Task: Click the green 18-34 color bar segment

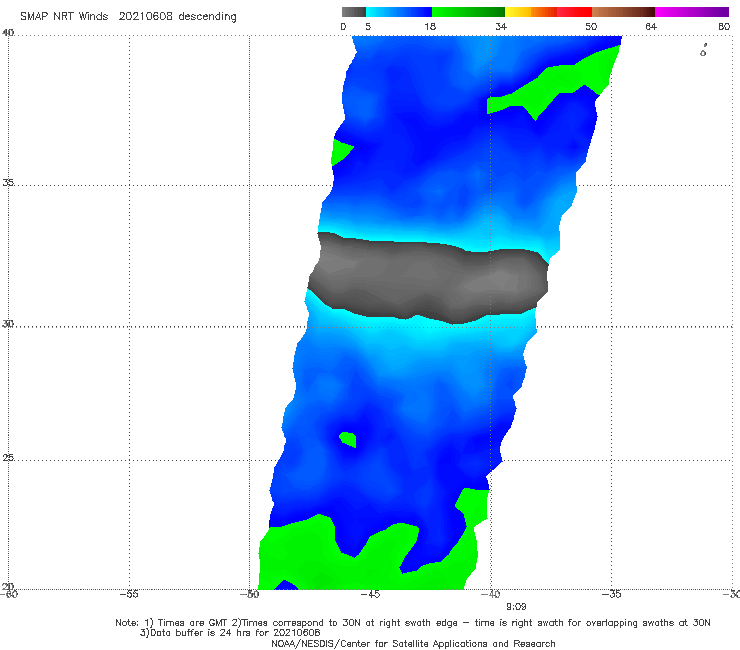Action: coord(468,12)
